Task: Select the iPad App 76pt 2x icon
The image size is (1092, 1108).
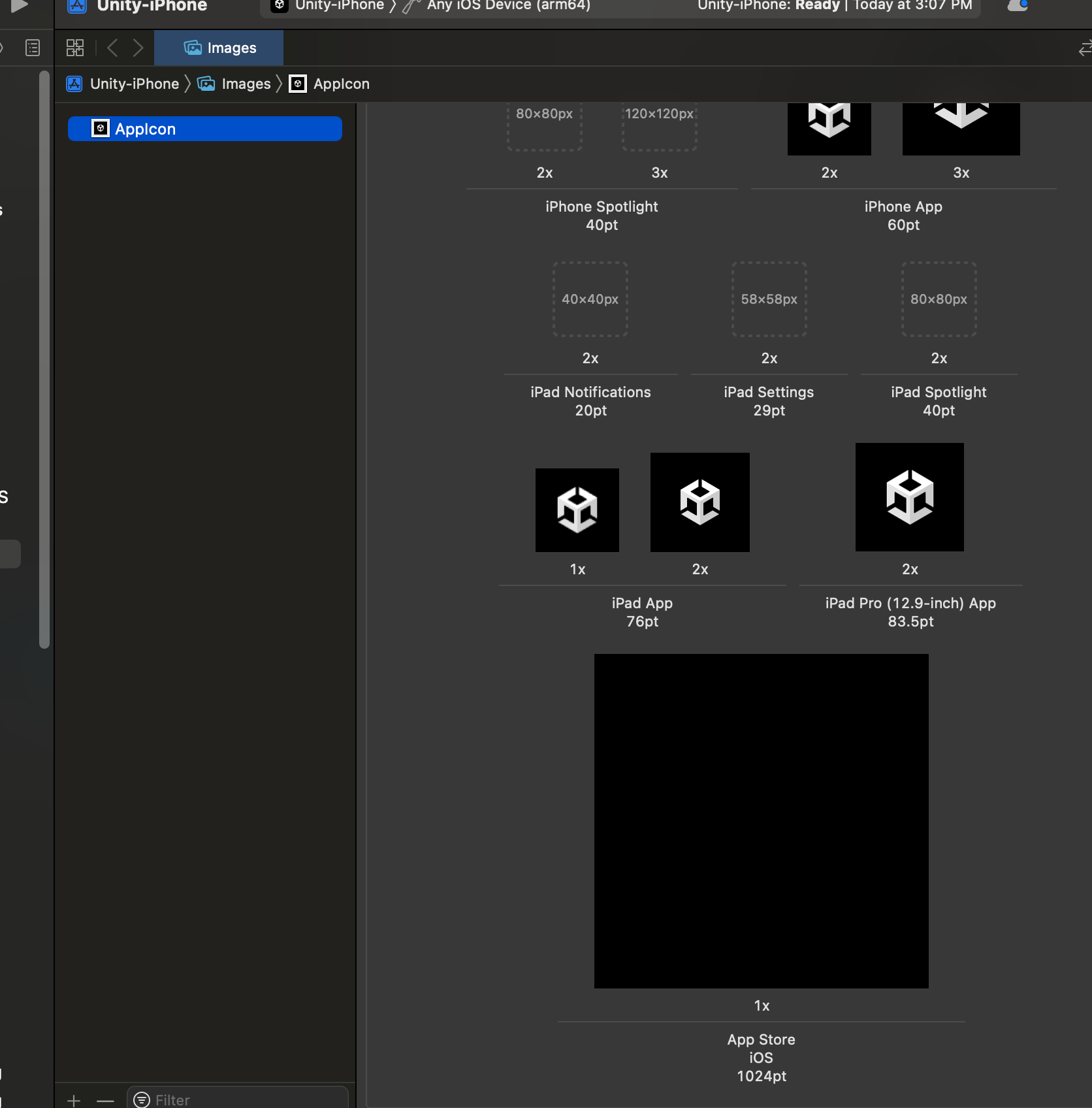Action: (x=700, y=502)
